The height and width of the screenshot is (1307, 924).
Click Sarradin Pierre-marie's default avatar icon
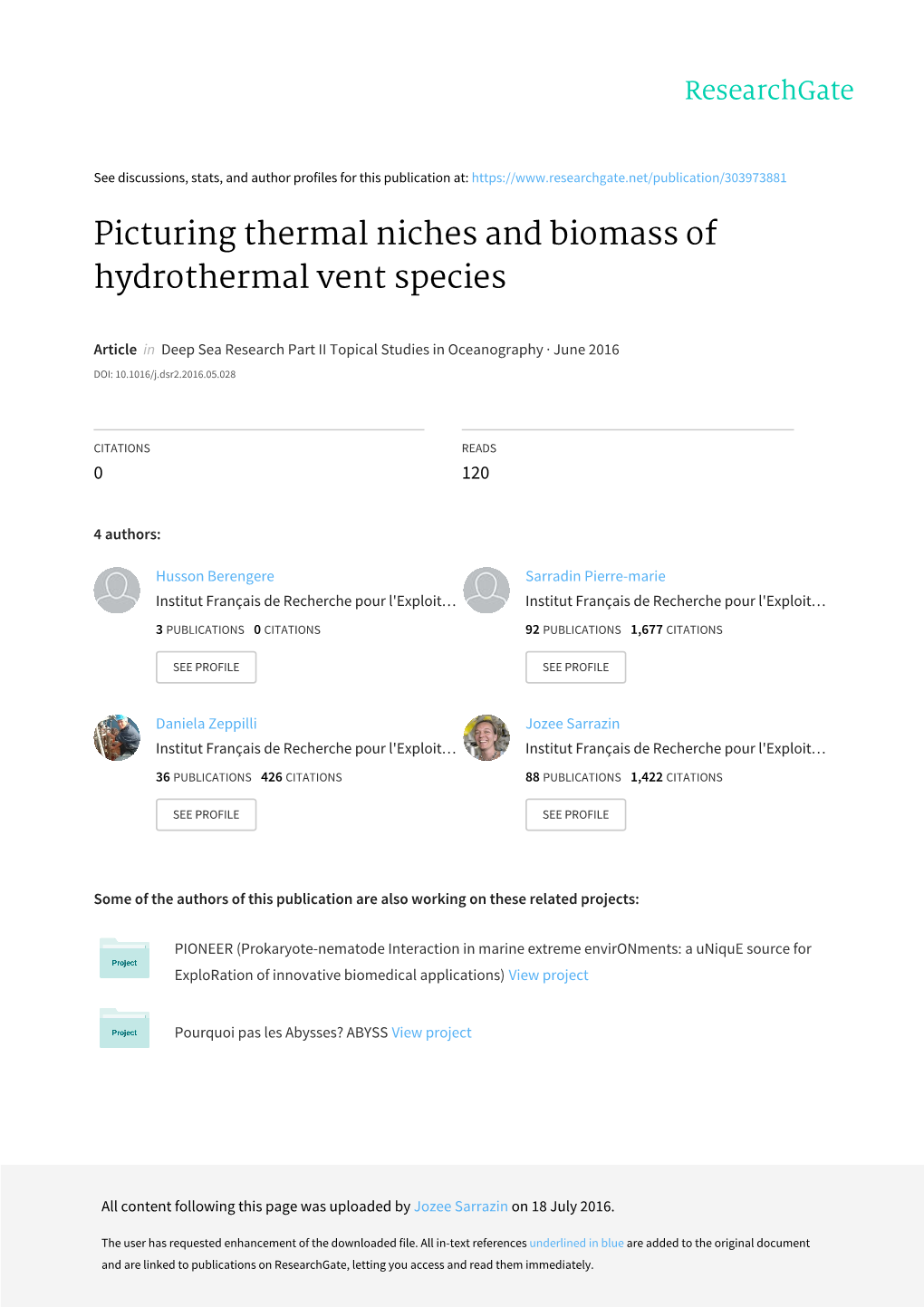point(486,591)
